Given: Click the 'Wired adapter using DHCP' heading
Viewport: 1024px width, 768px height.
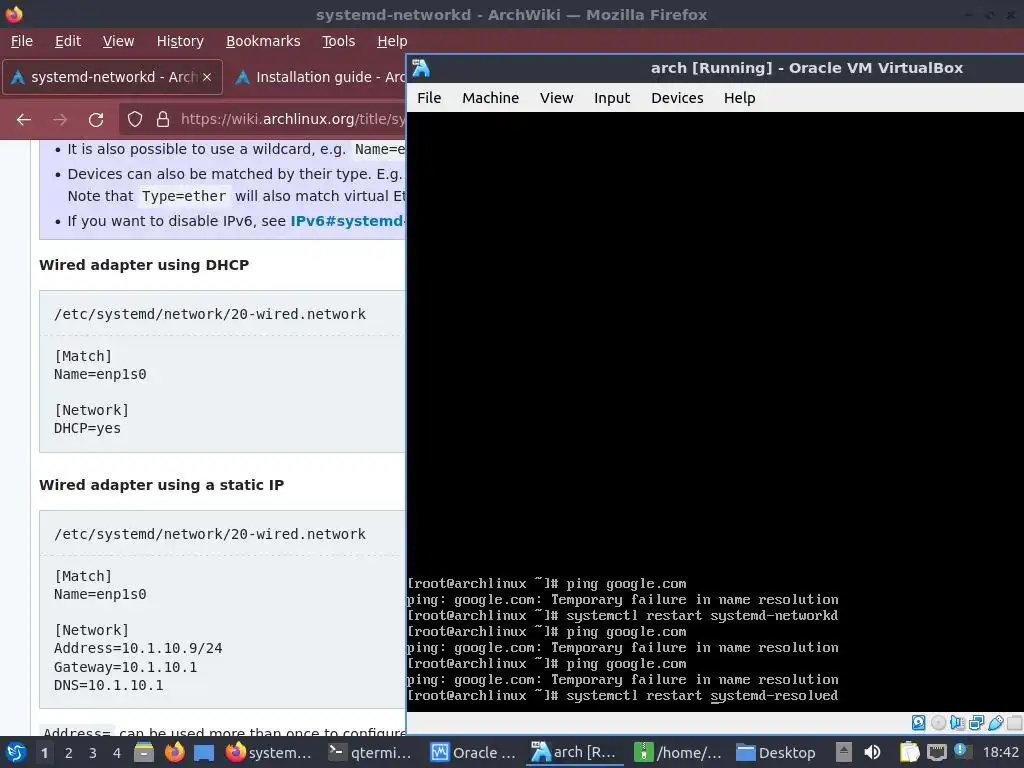Looking at the screenshot, I should (144, 265).
